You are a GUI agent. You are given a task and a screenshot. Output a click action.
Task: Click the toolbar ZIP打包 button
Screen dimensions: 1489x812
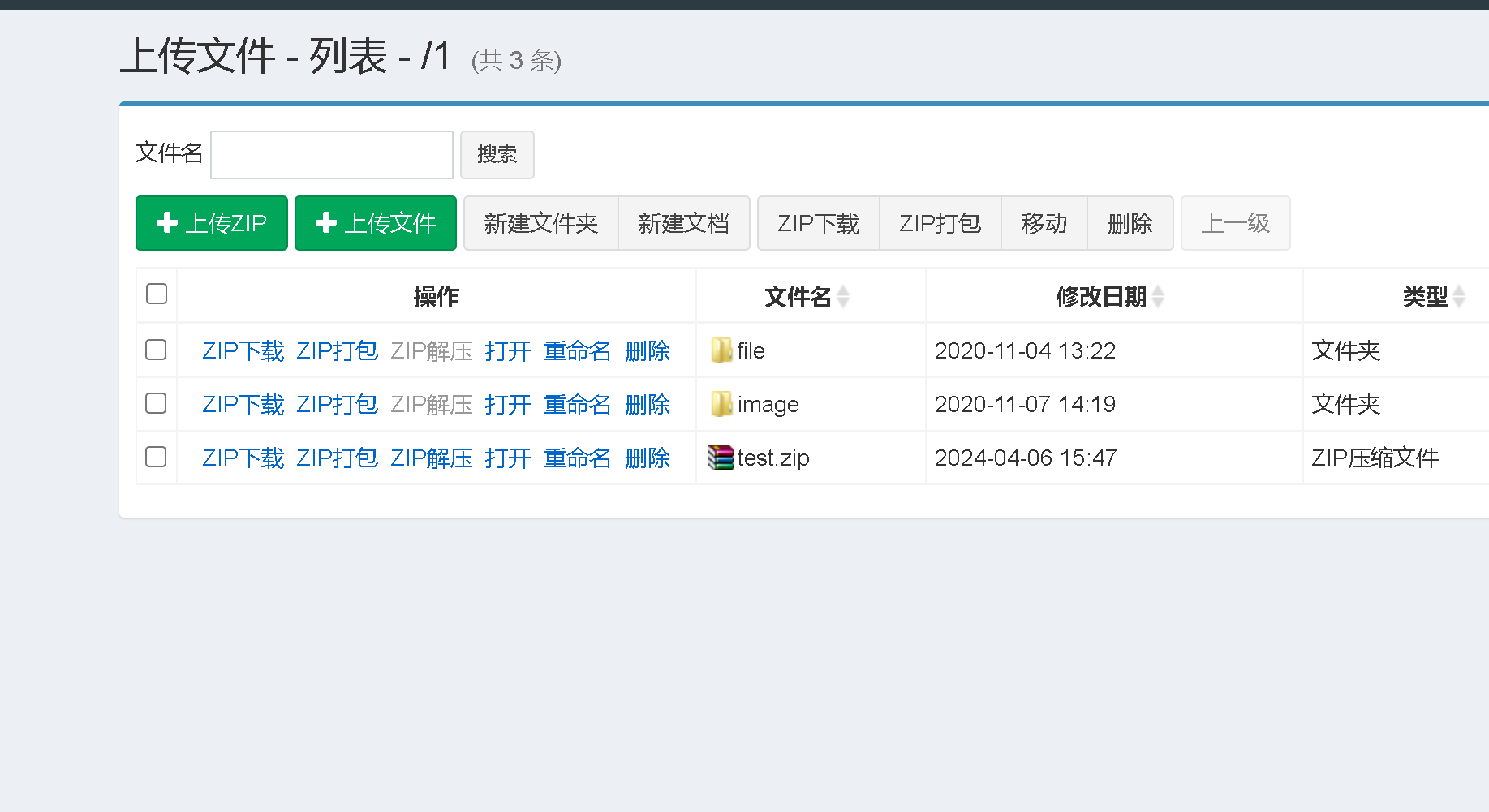coord(940,223)
